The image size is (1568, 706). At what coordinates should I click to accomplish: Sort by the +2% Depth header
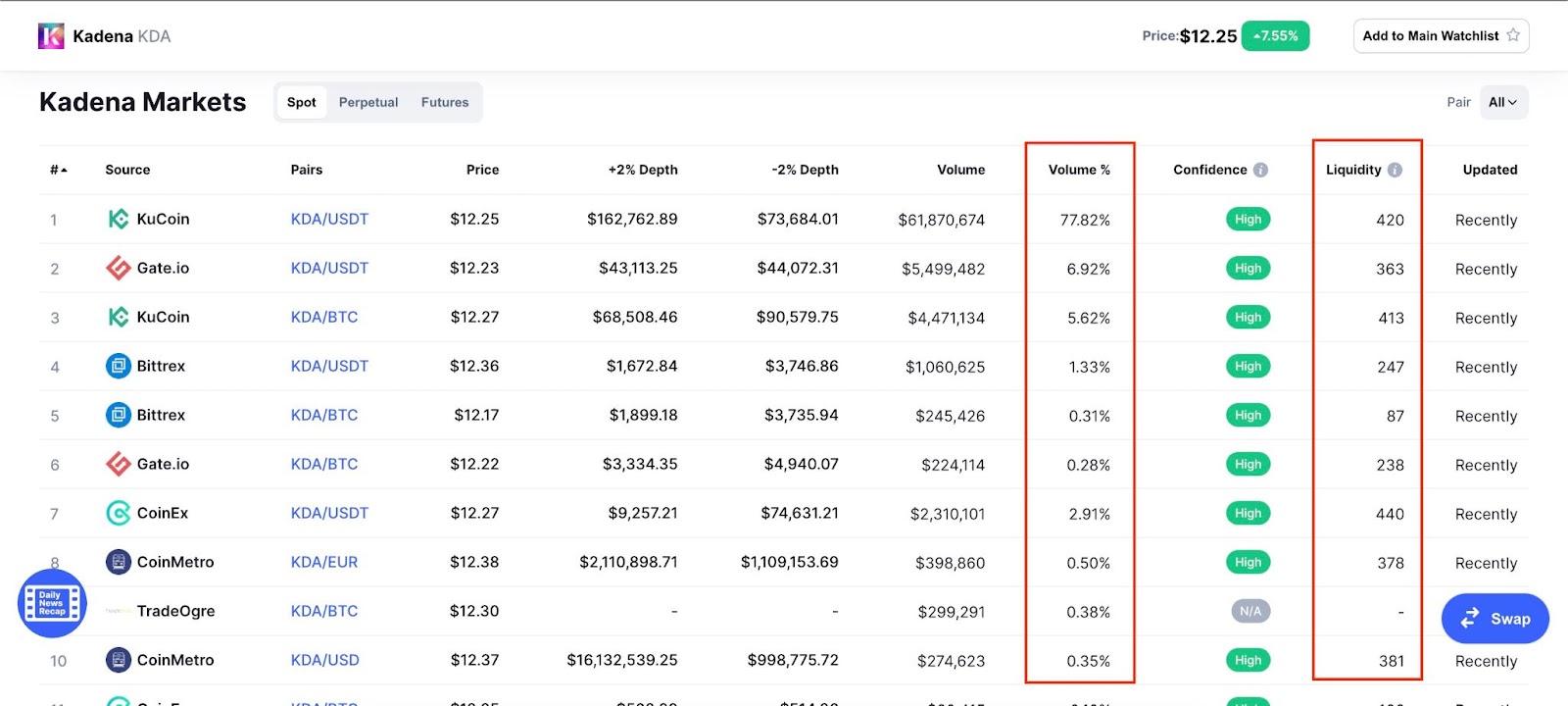(x=643, y=170)
